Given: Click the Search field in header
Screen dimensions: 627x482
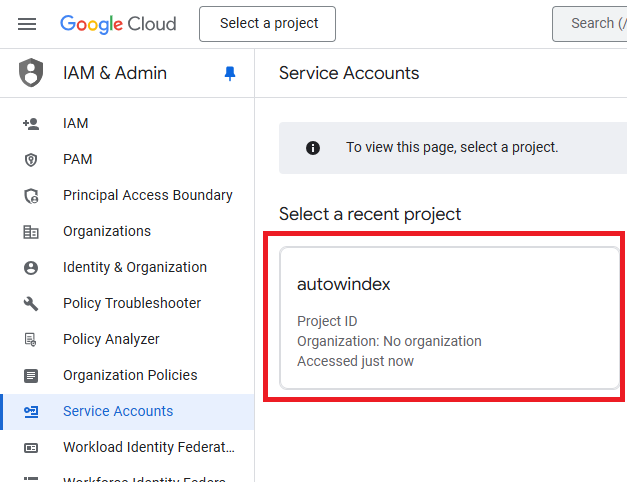Looking at the screenshot, I should coord(589,24).
